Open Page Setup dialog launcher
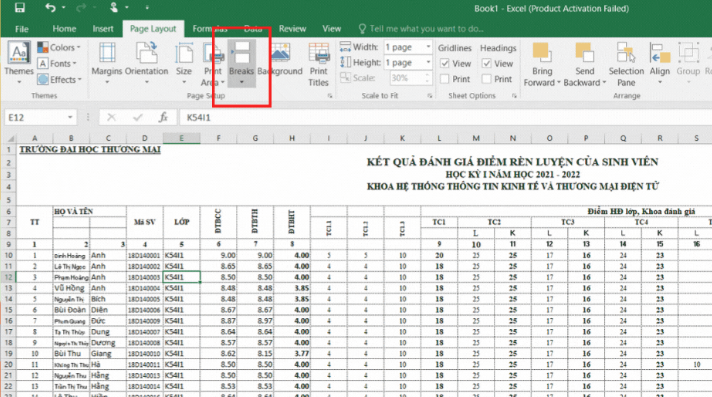Screen dimensions: 712x397 (x=330, y=96)
